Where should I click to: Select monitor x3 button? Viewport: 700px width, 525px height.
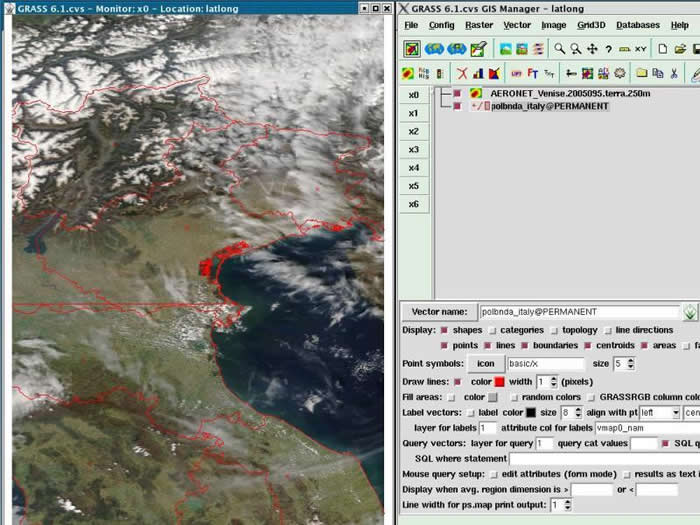click(x=414, y=150)
